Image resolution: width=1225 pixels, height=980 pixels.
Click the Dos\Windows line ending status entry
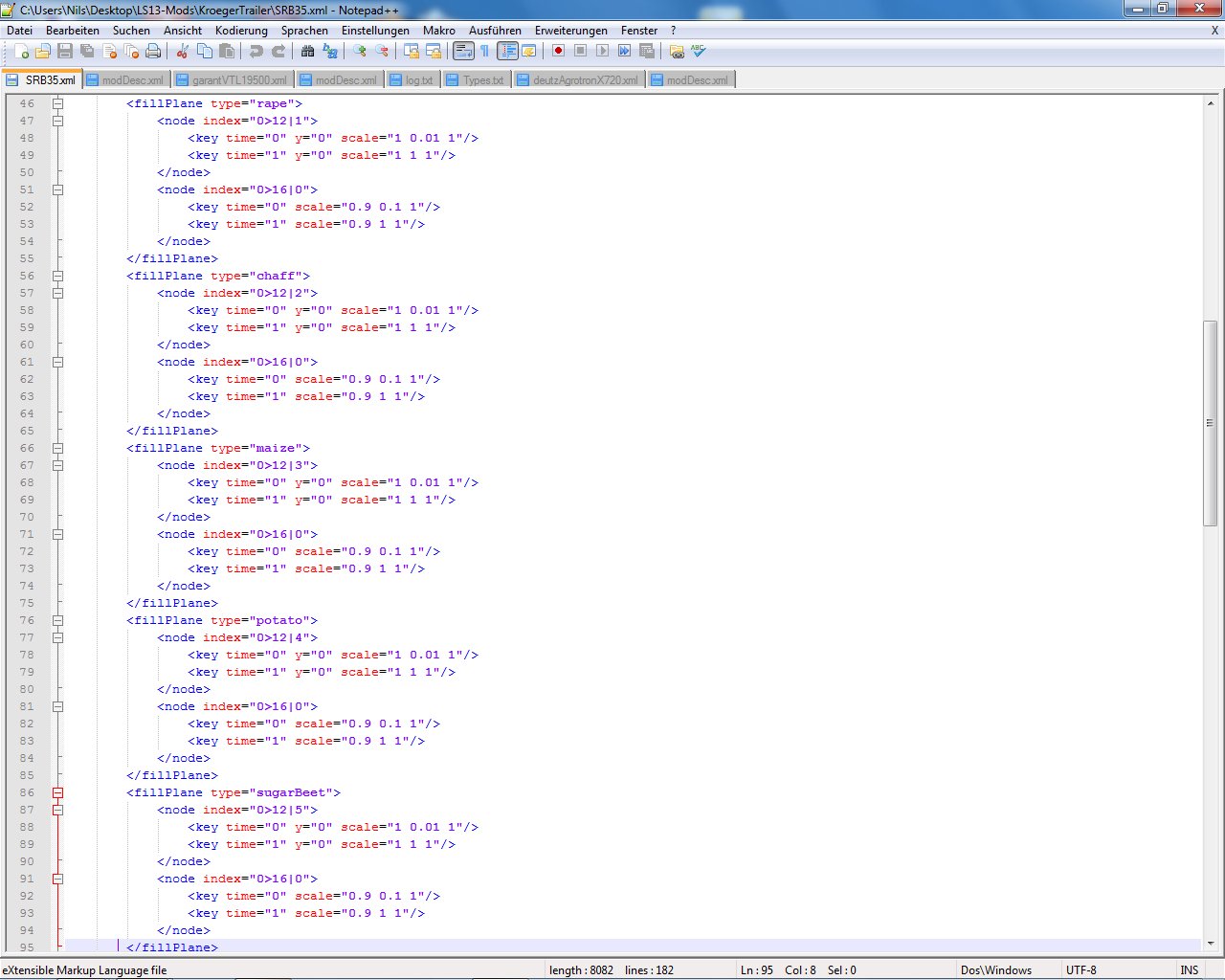(x=996, y=969)
